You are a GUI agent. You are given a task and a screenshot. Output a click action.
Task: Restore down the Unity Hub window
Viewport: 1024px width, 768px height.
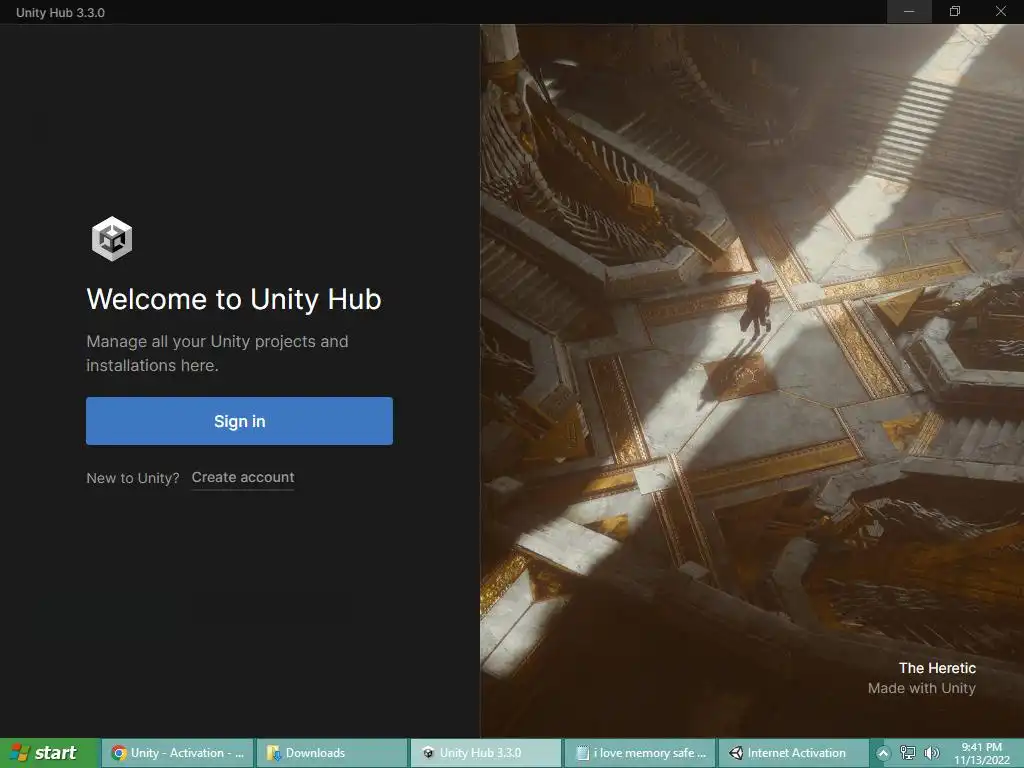pos(955,12)
